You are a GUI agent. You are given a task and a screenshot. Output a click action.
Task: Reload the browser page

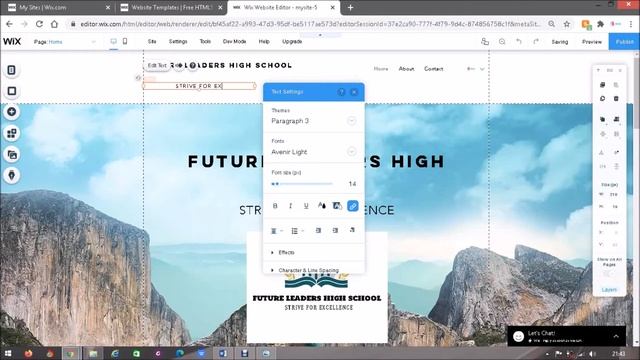pos(39,24)
